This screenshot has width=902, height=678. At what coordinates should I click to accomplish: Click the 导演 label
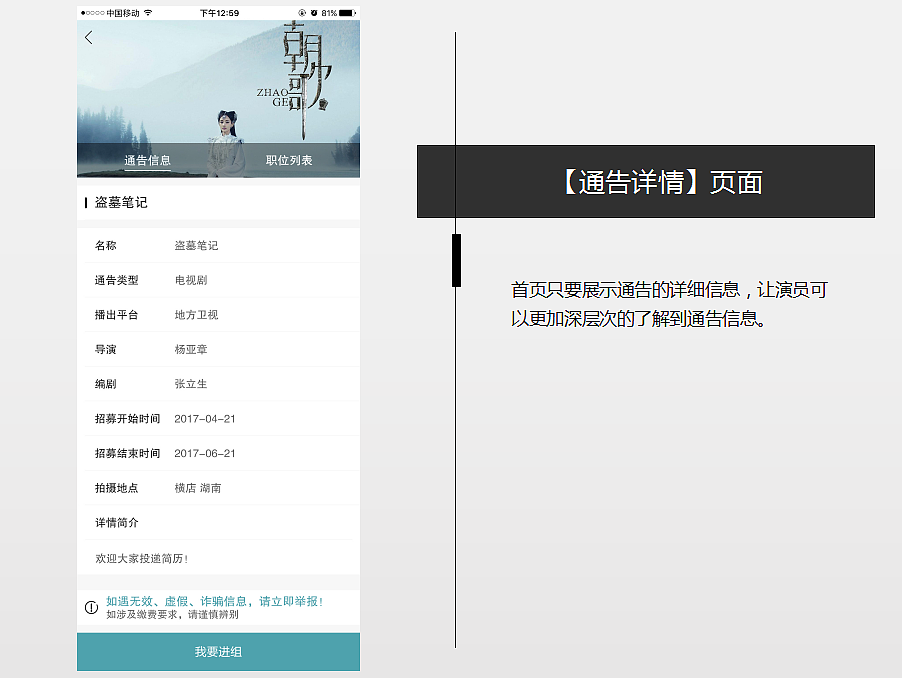[106, 349]
